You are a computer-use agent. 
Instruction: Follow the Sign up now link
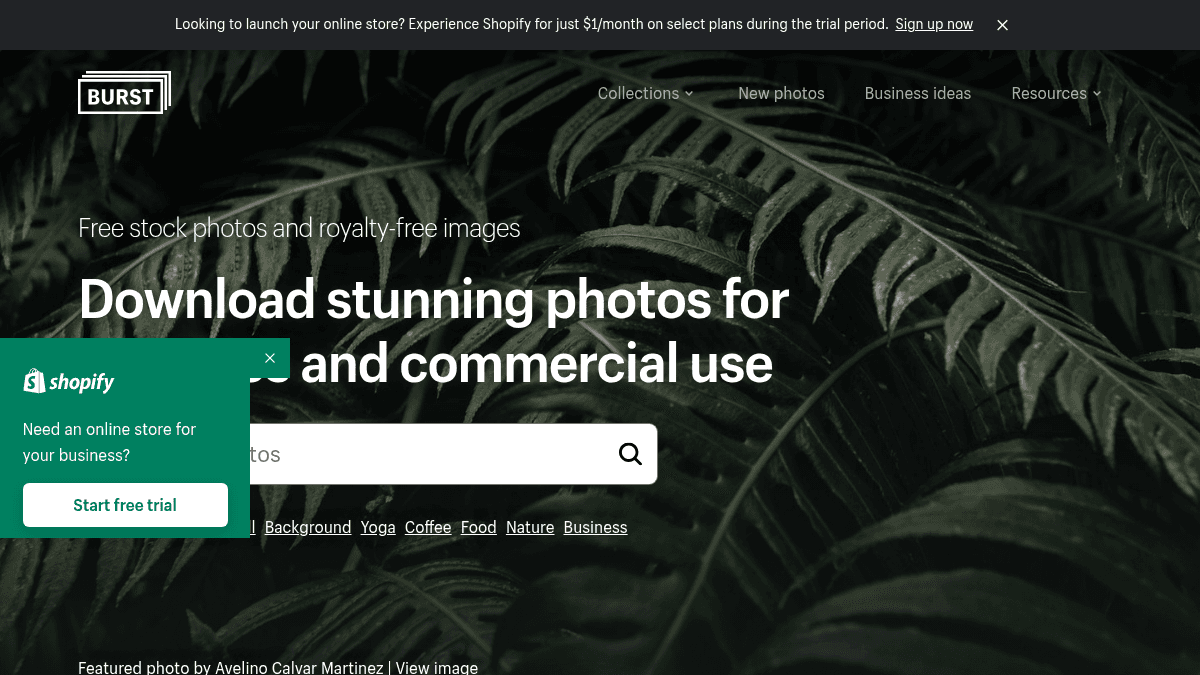tap(934, 24)
